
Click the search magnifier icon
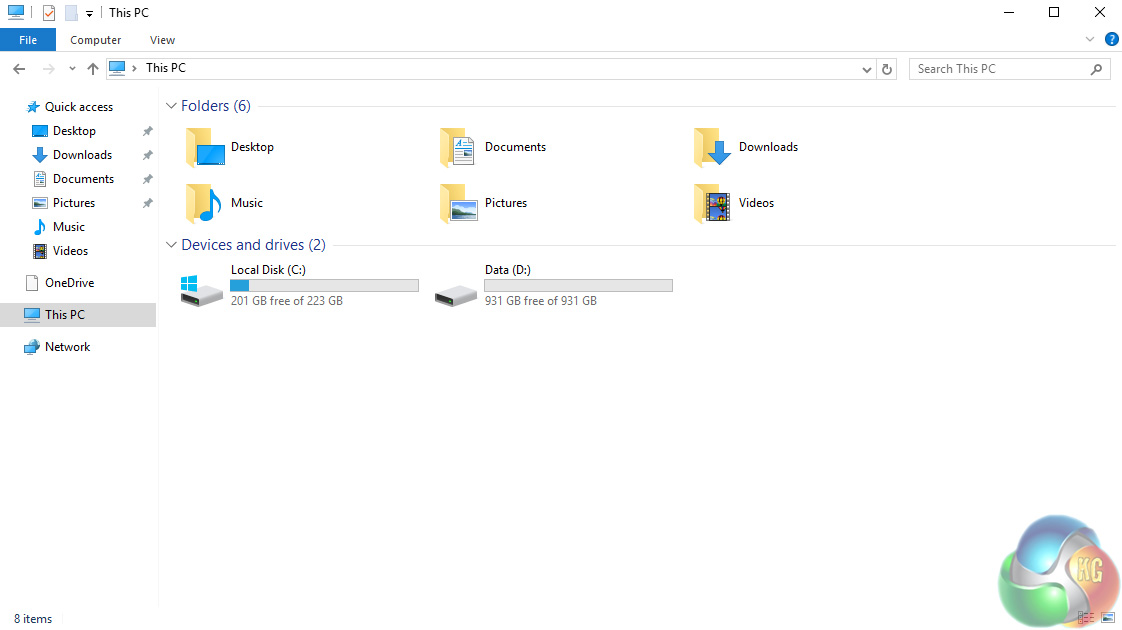coord(1096,69)
